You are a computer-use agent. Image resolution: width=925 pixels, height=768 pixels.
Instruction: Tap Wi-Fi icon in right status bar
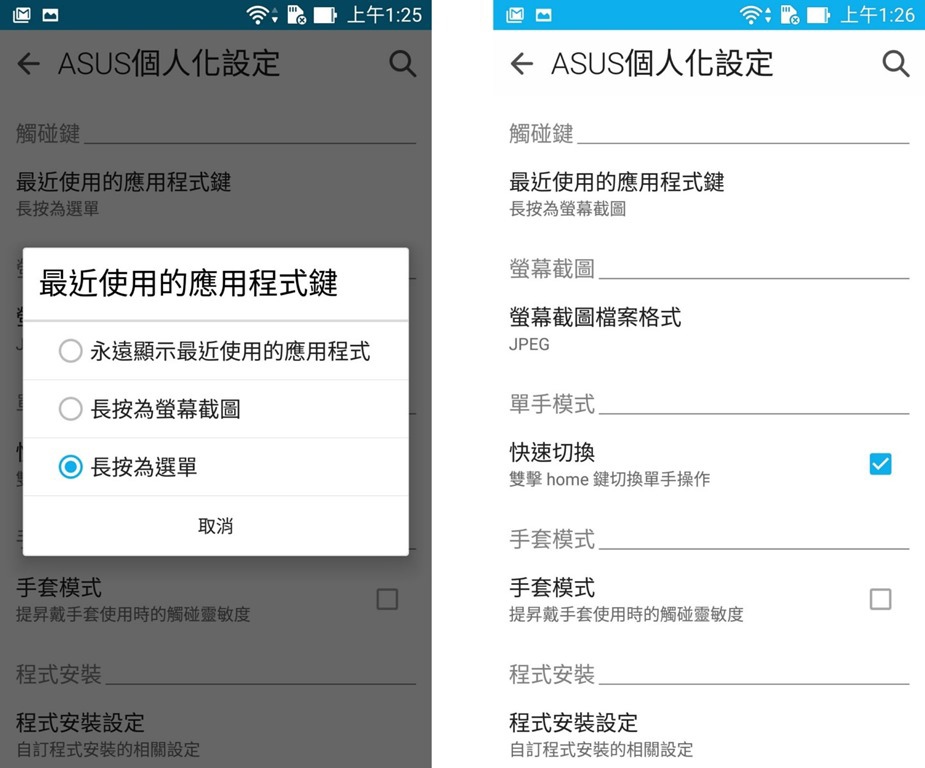752,15
